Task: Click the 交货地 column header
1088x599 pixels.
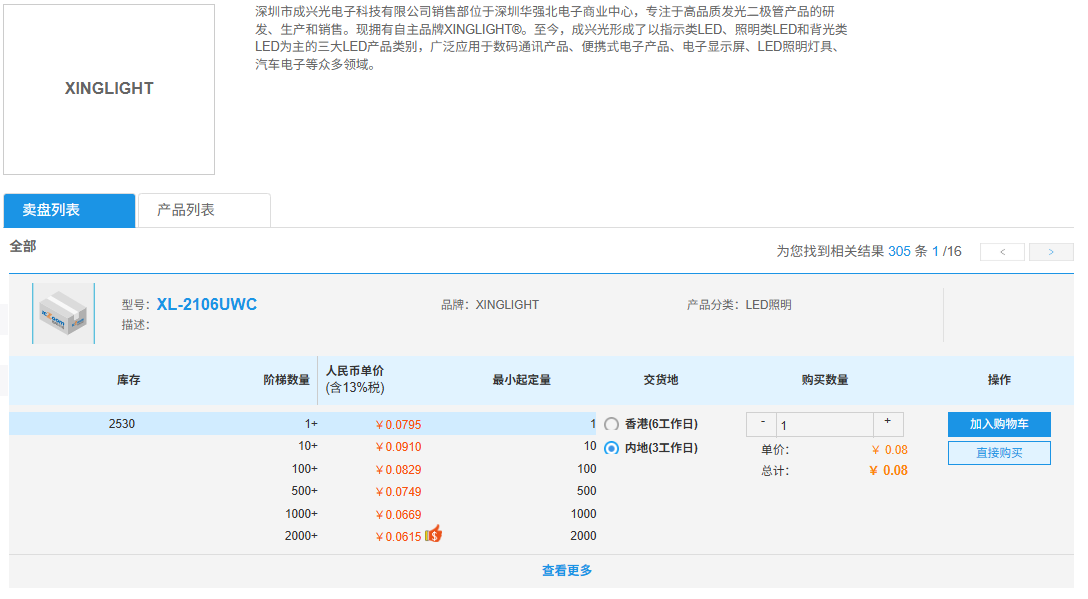Action: pyautogui.click(x=661, y=380)
